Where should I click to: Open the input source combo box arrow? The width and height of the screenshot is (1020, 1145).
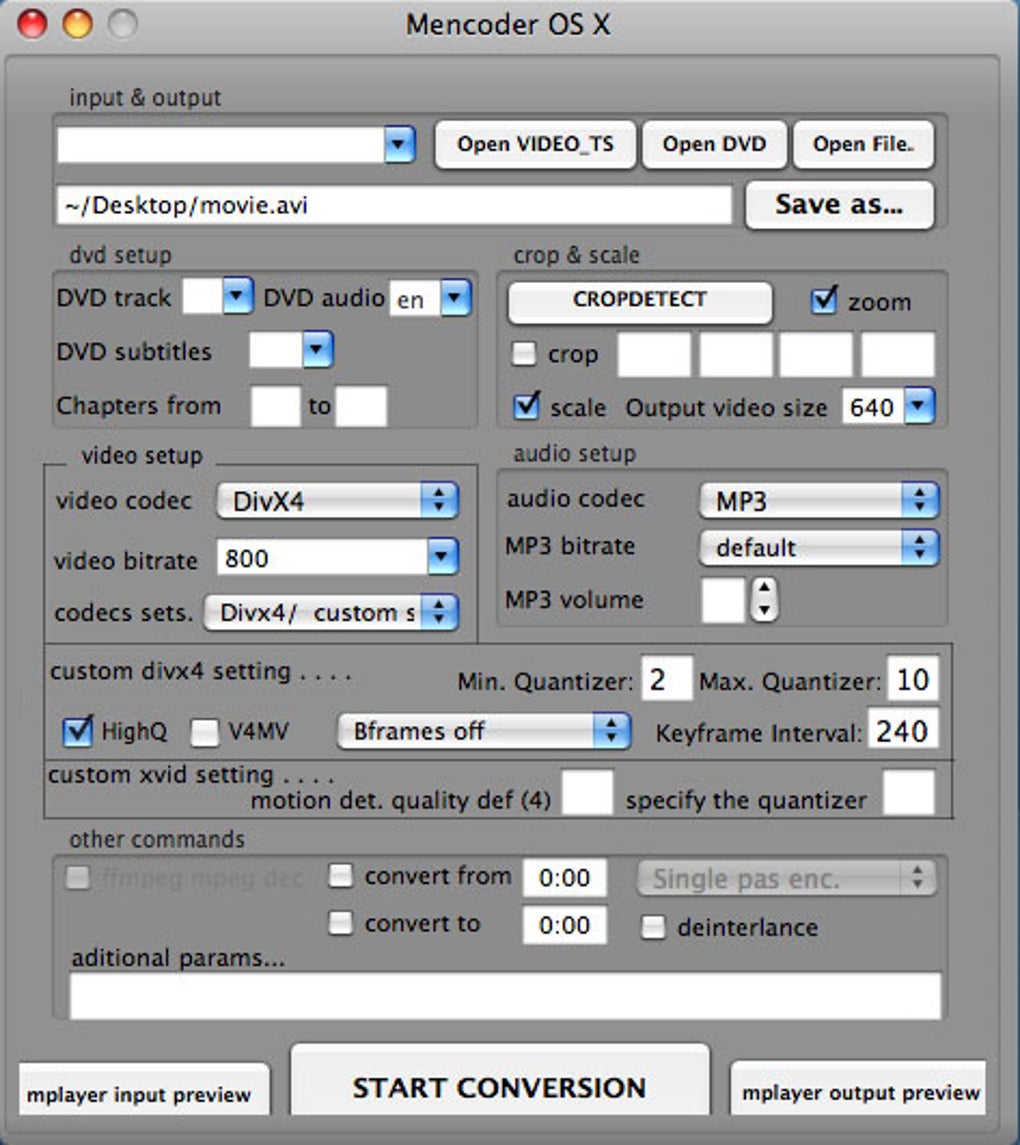[x=399, y=145]
